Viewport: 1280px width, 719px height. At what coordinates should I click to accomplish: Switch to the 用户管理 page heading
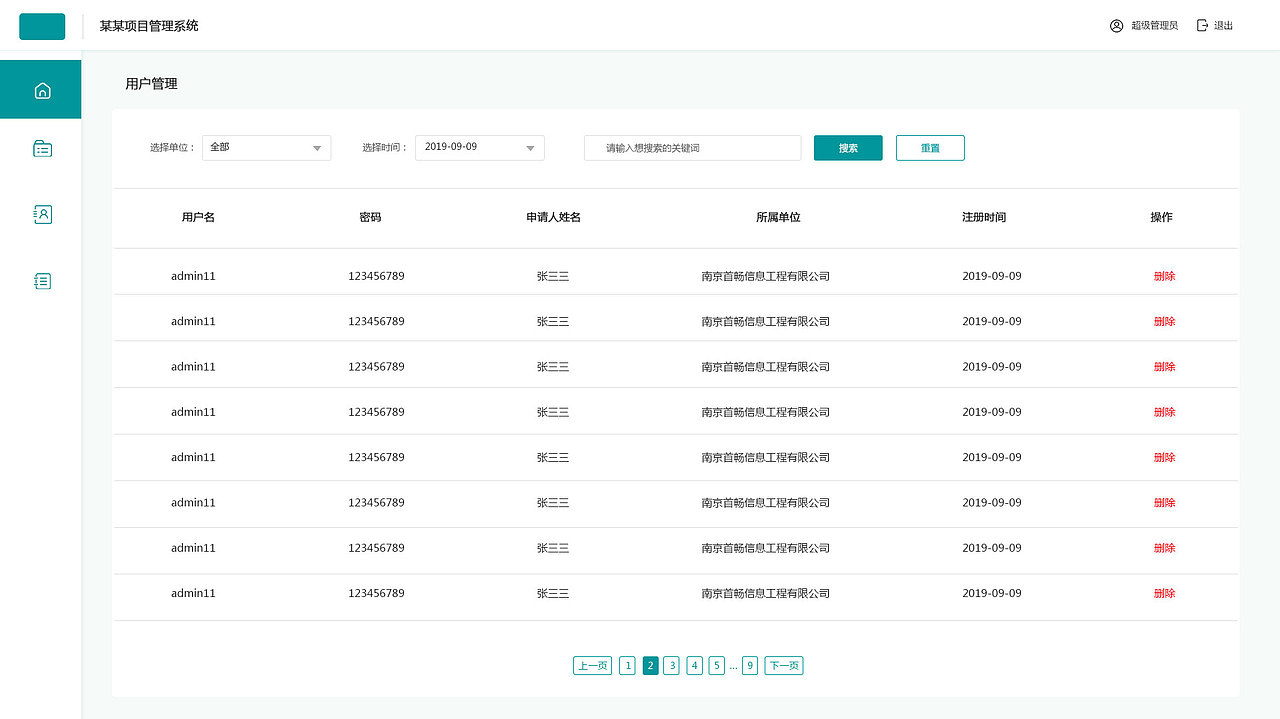(x=150, y=84)
